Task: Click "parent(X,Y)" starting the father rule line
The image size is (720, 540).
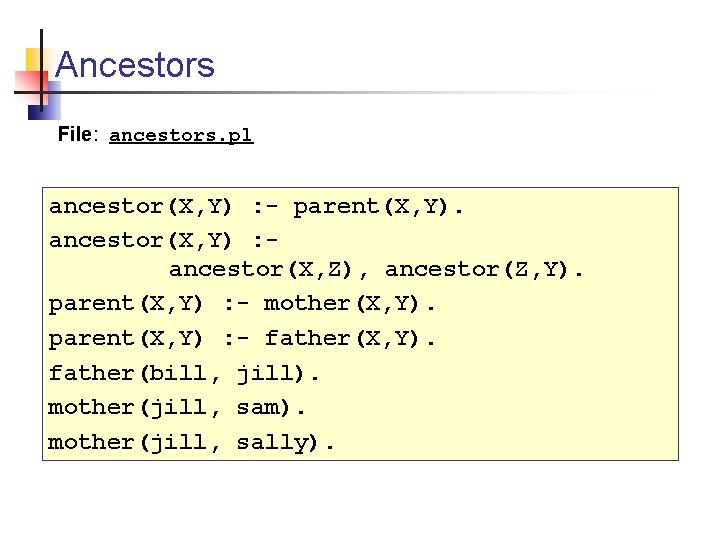Action: (127, 338)
